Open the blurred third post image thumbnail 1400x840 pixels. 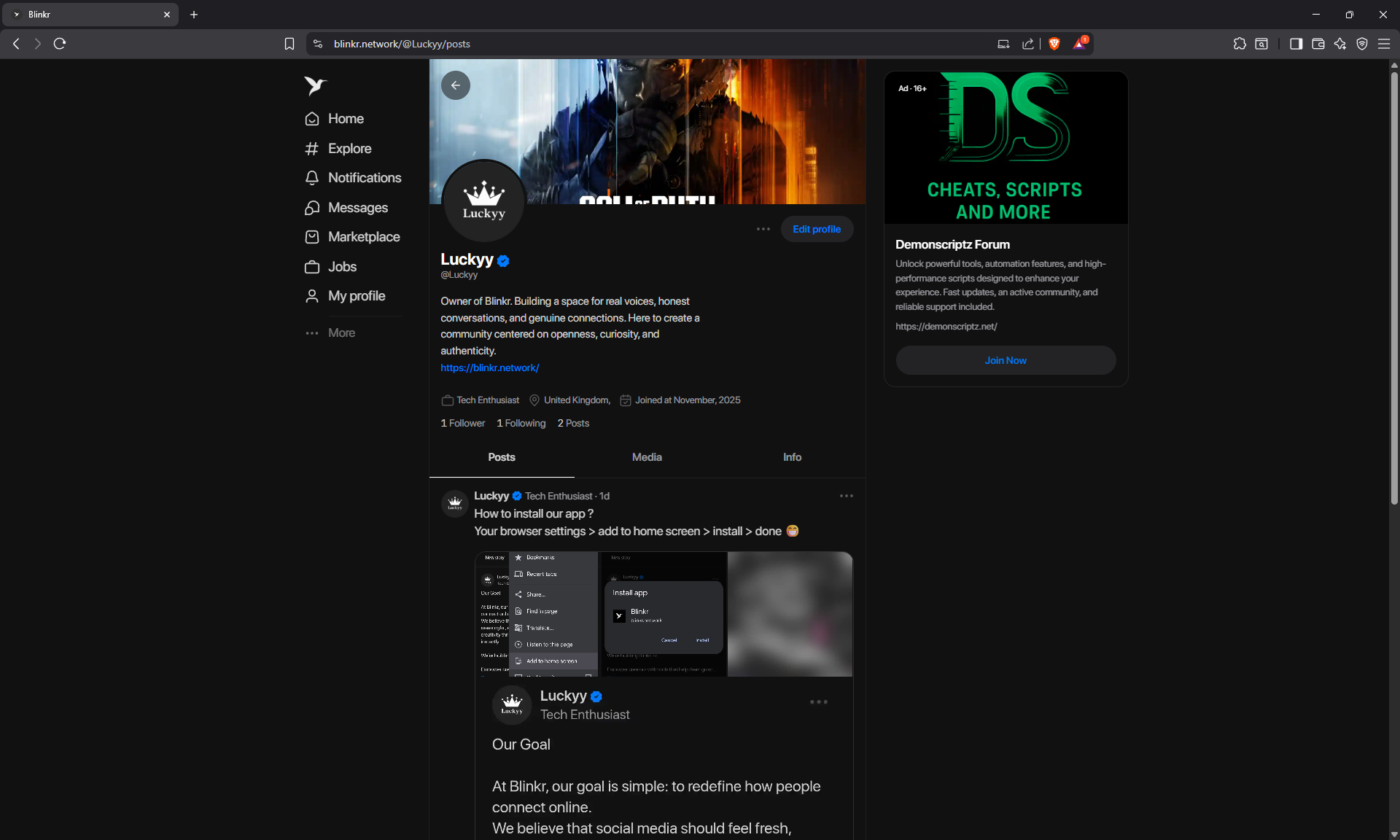[x=790, y=614]
